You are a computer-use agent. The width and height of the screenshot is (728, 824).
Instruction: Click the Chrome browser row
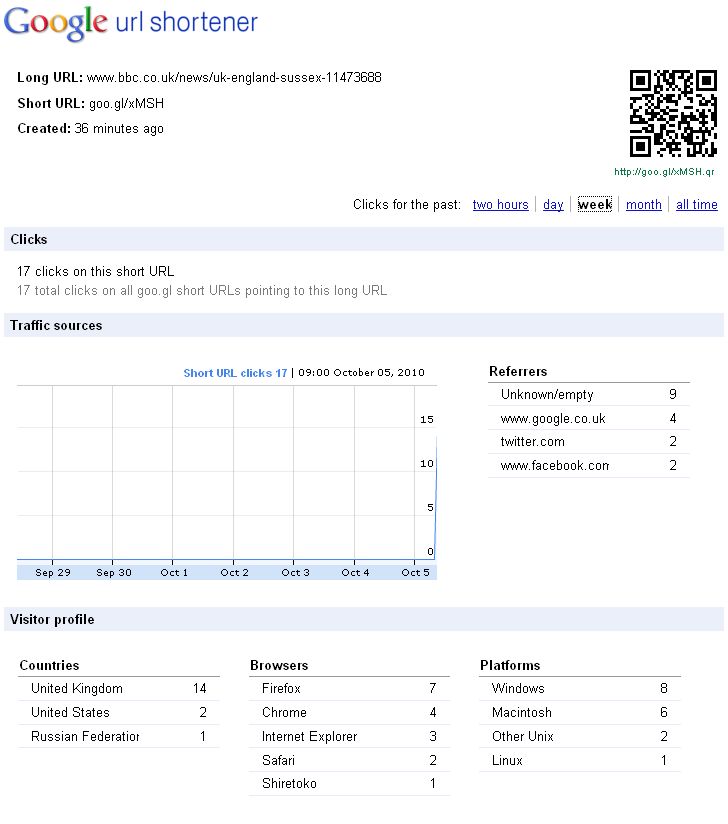[349, 713]
